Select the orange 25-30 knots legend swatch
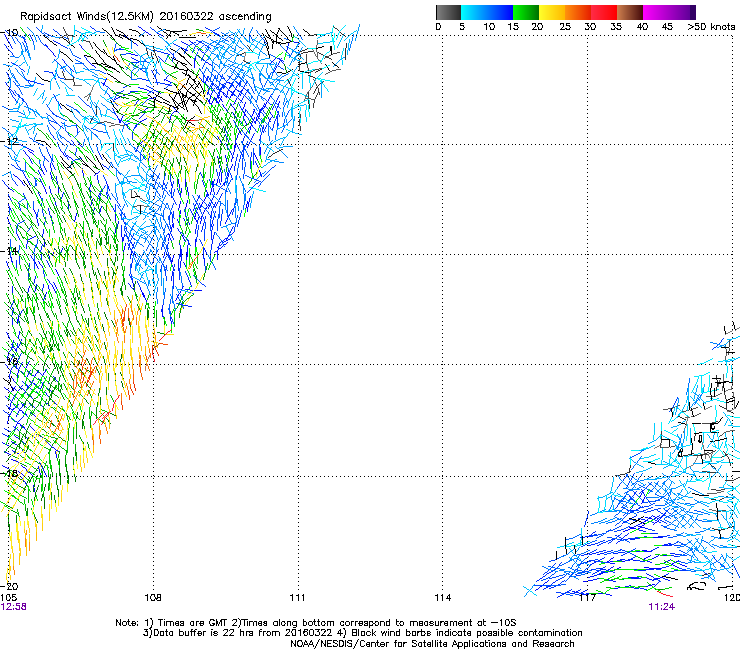Image resolution: width=740 pixels, height=650 pixels. tap(578, 12)
